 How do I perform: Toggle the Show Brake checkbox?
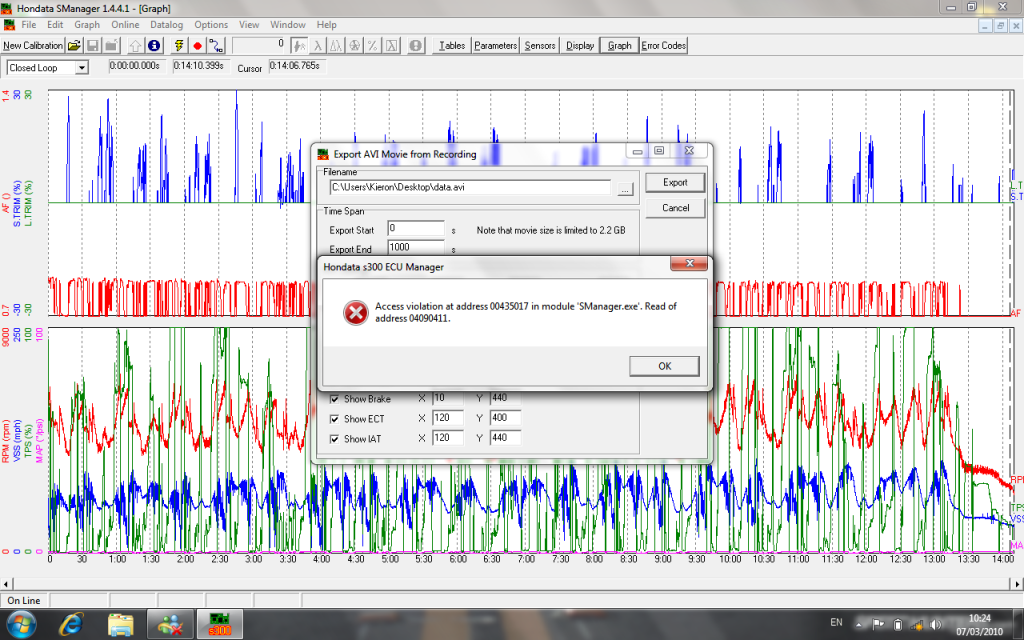click(335, 399)
